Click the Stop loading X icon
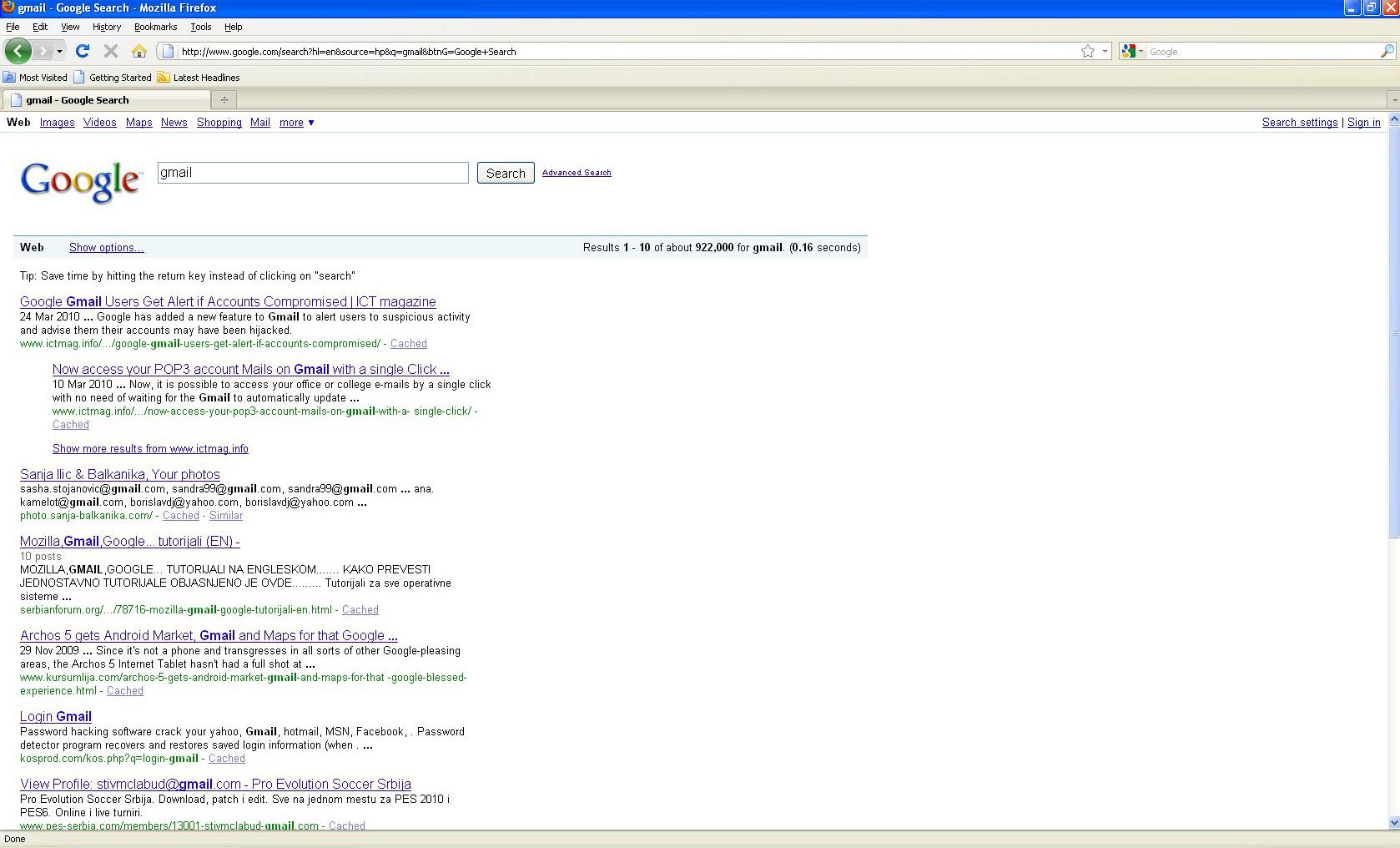Image resolution: width=1400 pixels, height=848 pixels. (x=110, y=51)
